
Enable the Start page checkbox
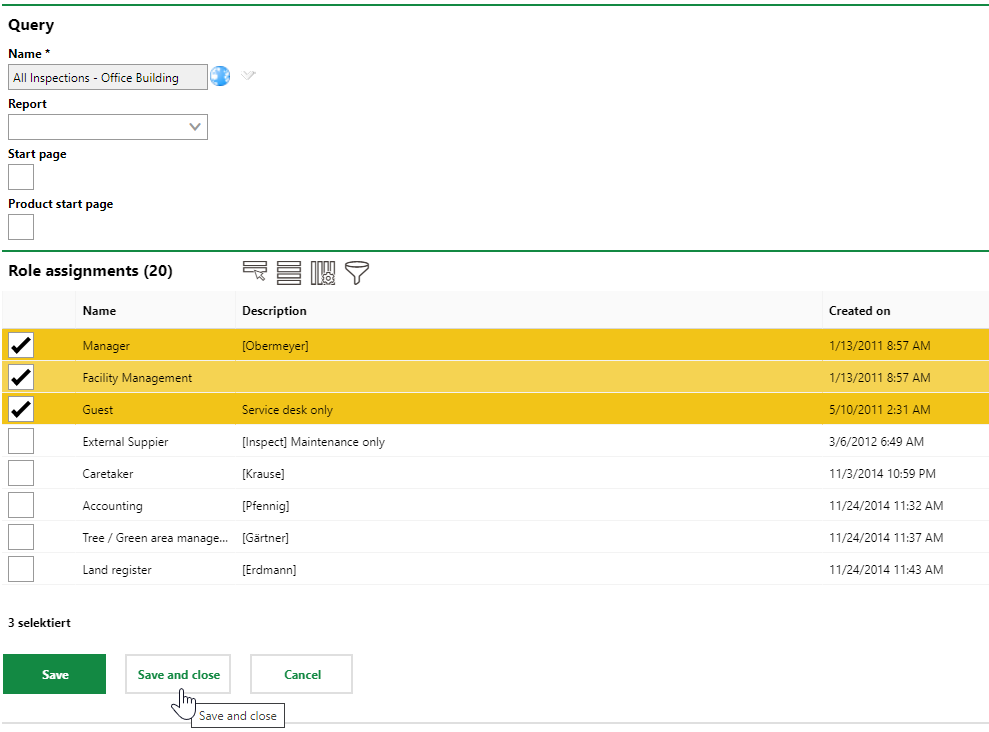point(20,176)
